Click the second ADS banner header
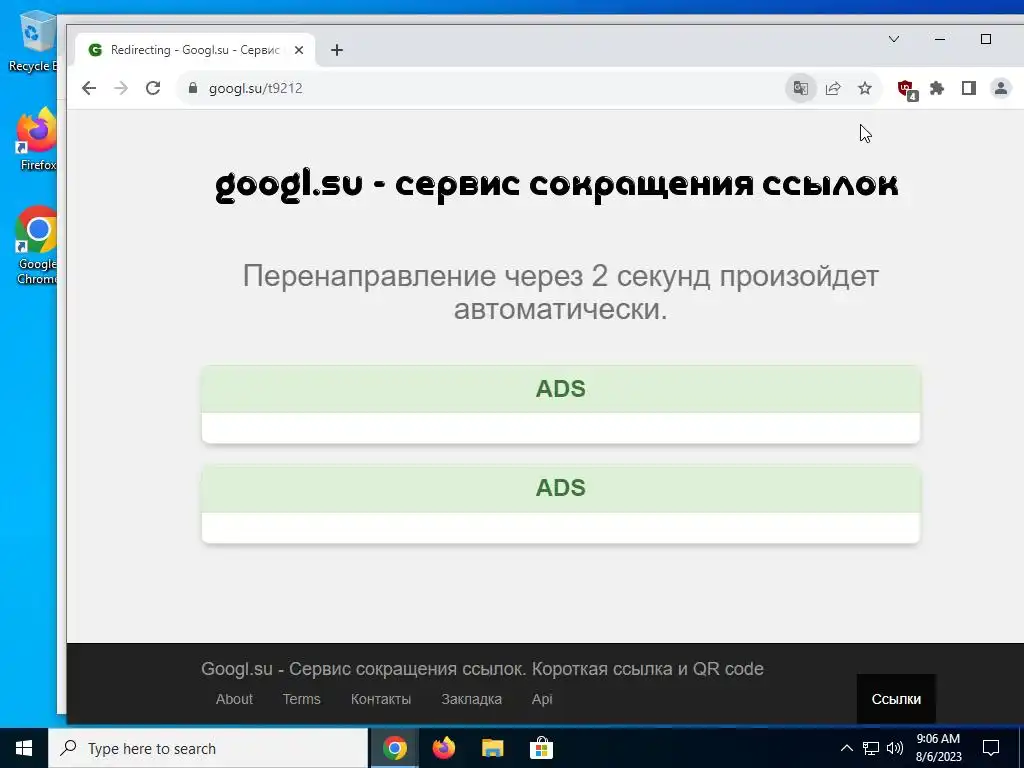1024x768 pixels. (560, 488)
